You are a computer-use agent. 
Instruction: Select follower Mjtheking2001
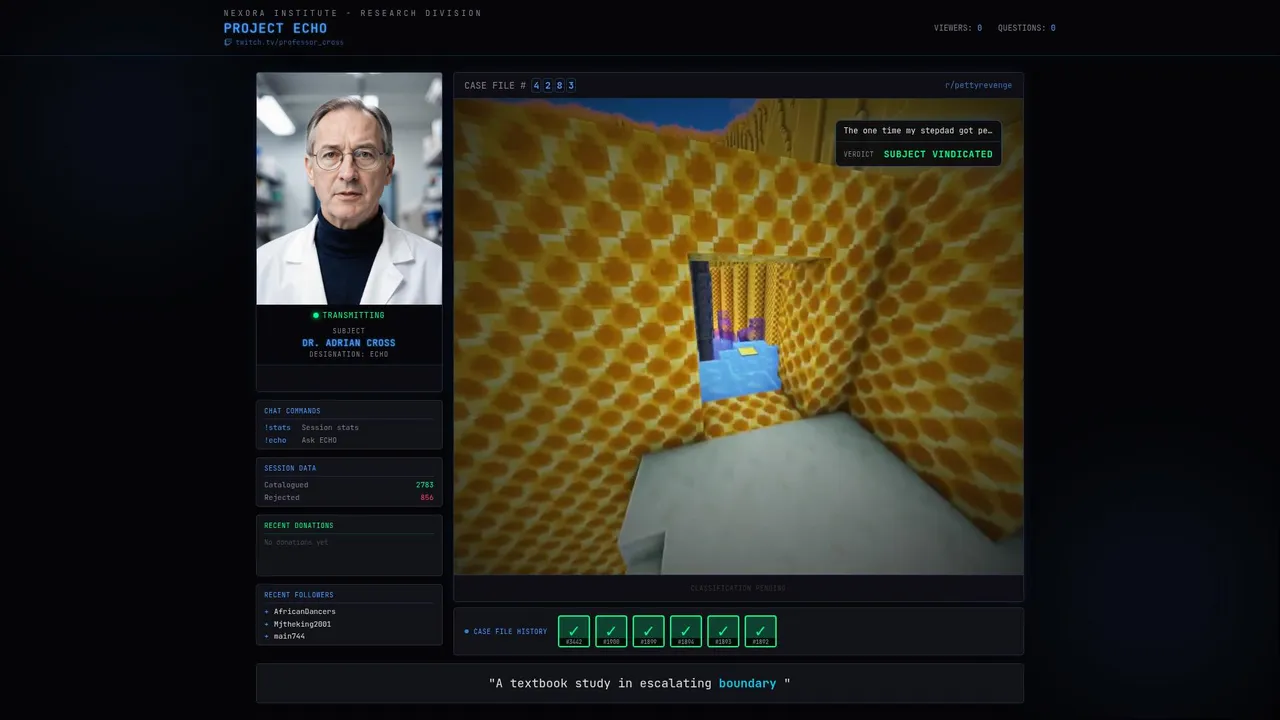tap(302, 624)
